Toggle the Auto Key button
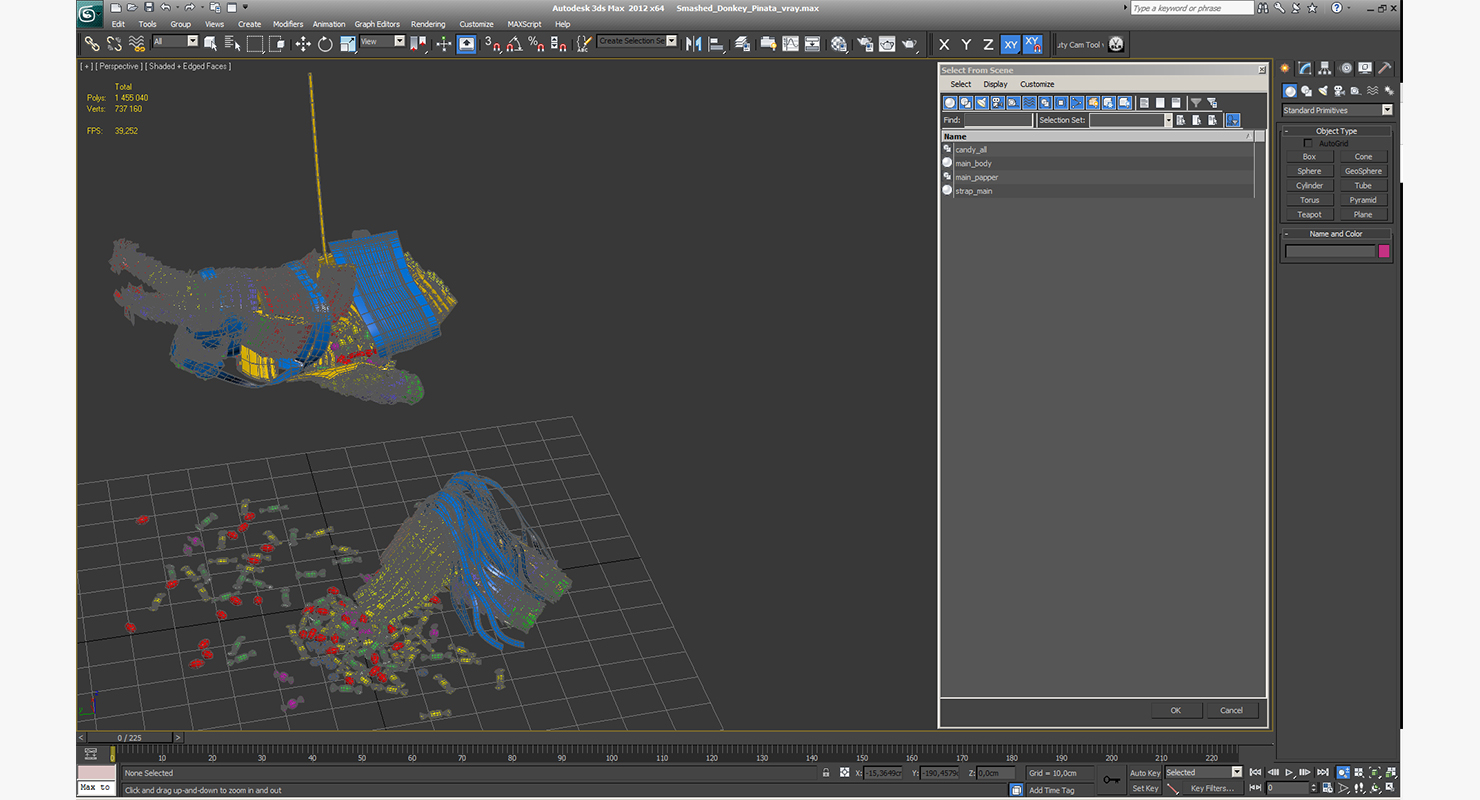 click(1145, 773)
